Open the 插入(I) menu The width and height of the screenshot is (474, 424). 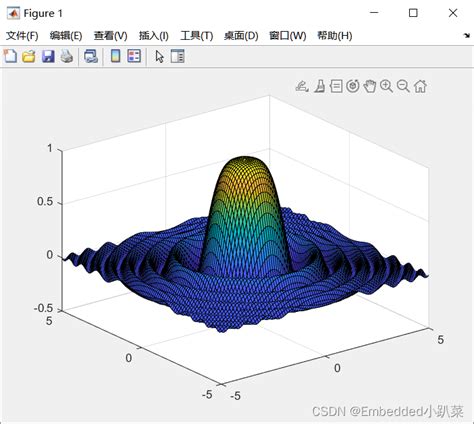[154, 36]
